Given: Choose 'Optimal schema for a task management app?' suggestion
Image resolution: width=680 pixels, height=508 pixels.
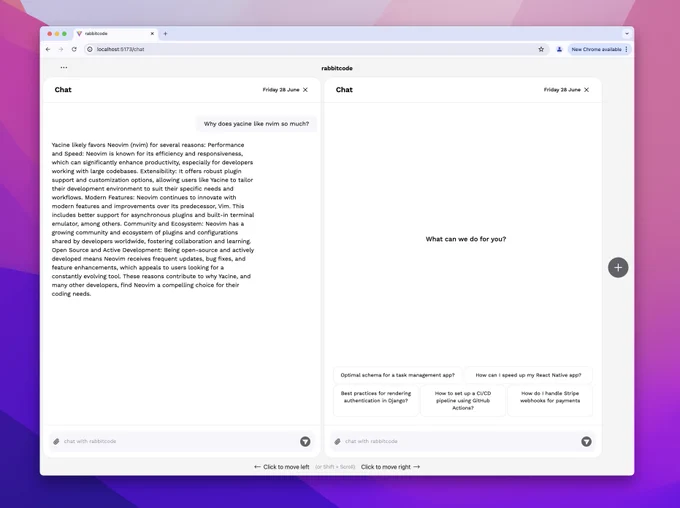Looking at the screenshot, I should click(398, 375).
